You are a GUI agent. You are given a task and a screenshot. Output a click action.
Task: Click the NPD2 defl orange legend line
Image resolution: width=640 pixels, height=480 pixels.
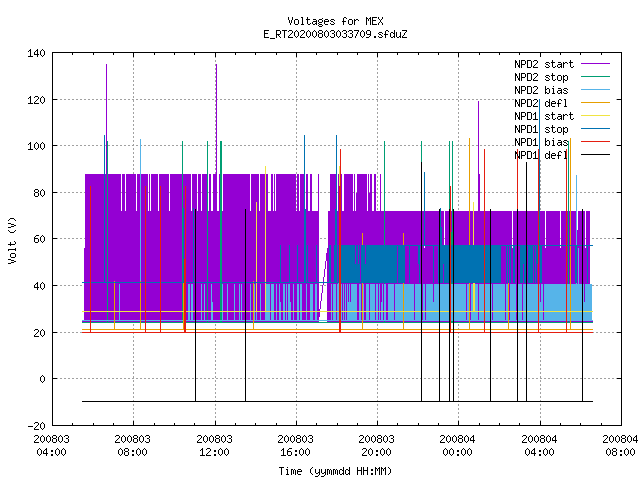click(595, 103)
